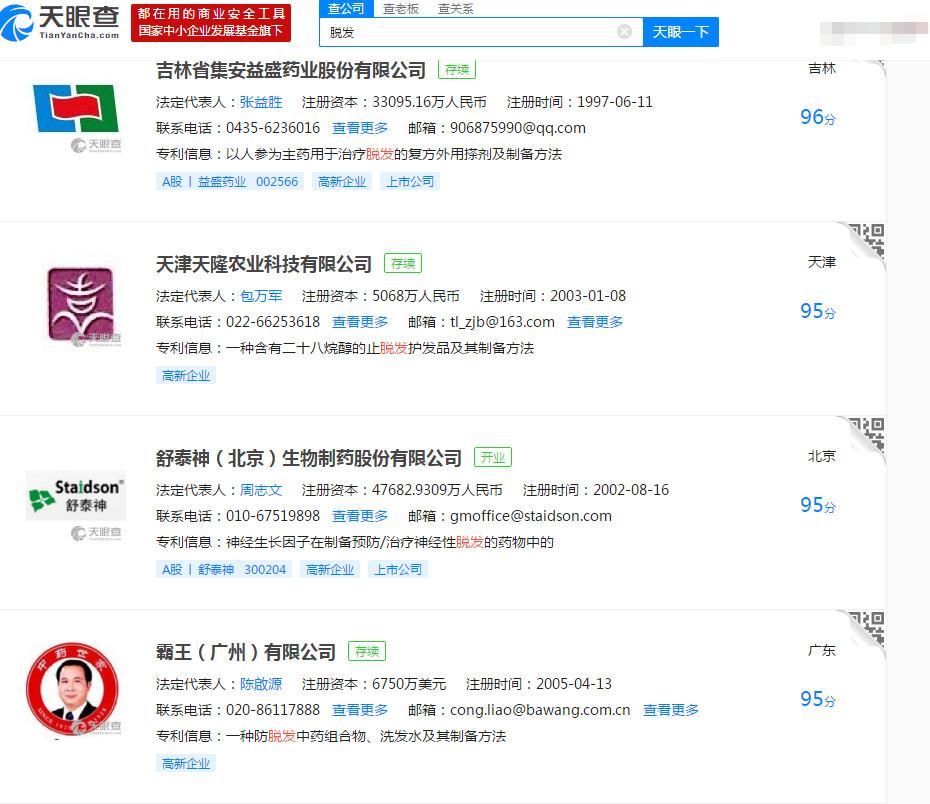Viewport: 930px width, 804px height.
Task: Expand 查看更多 next to phone 0435-6236016
Action: coord(360,128)
